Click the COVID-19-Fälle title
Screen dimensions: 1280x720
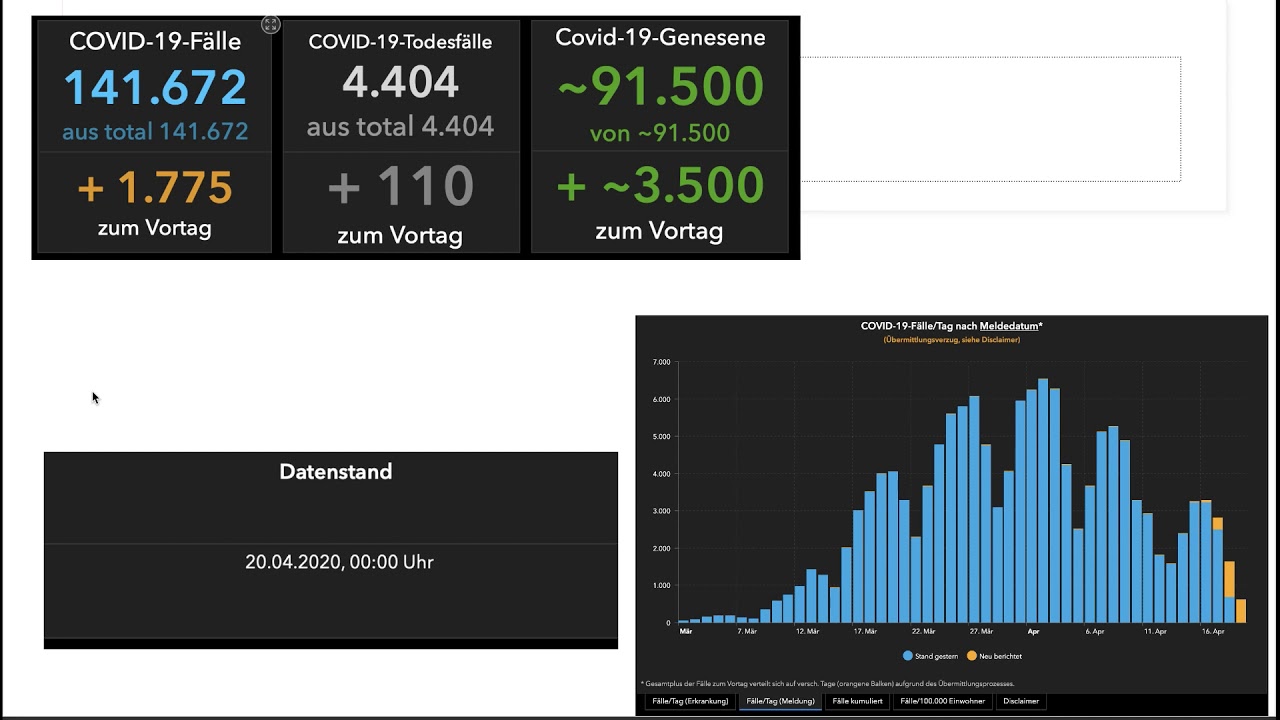point(155,42)
